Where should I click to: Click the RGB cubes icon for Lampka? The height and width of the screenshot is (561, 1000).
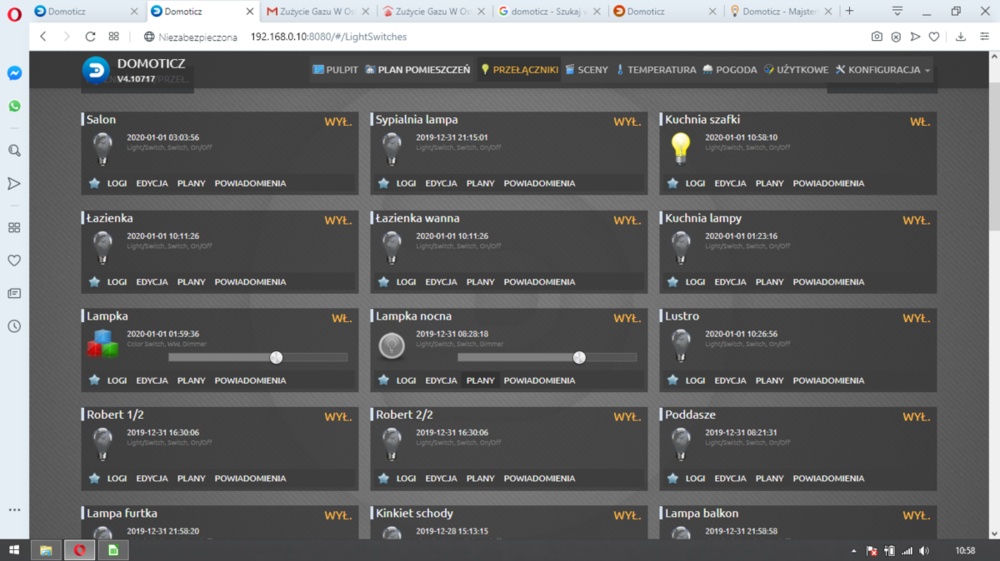tap(102, 344)
